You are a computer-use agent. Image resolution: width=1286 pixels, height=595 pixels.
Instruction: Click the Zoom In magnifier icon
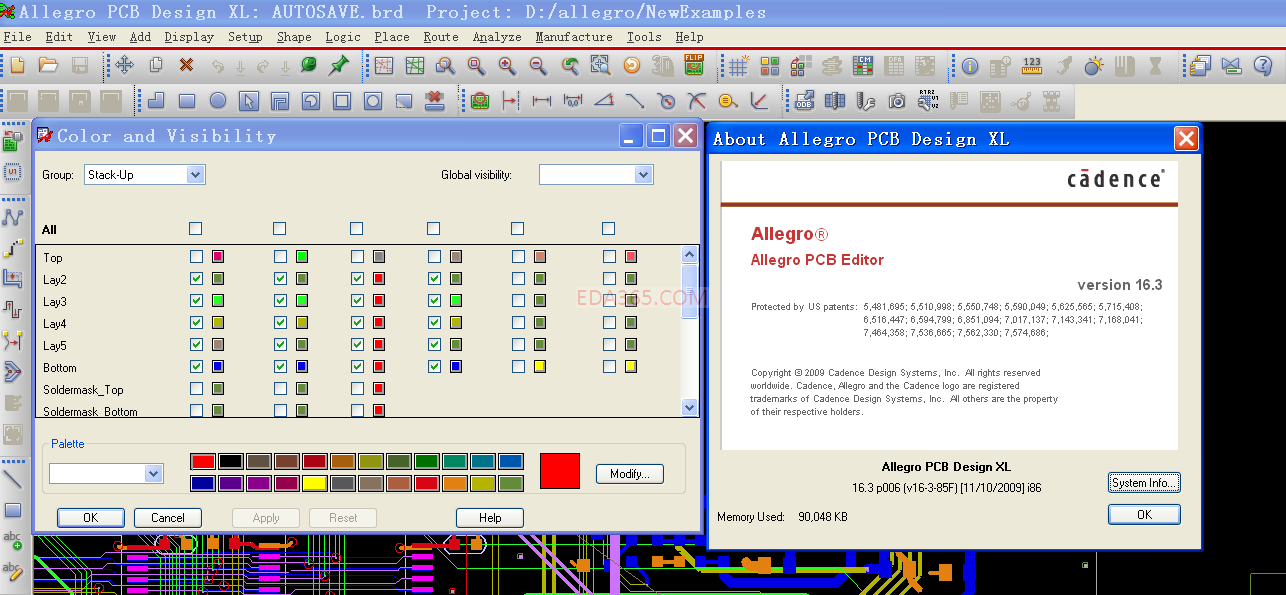tap(507, 66)
